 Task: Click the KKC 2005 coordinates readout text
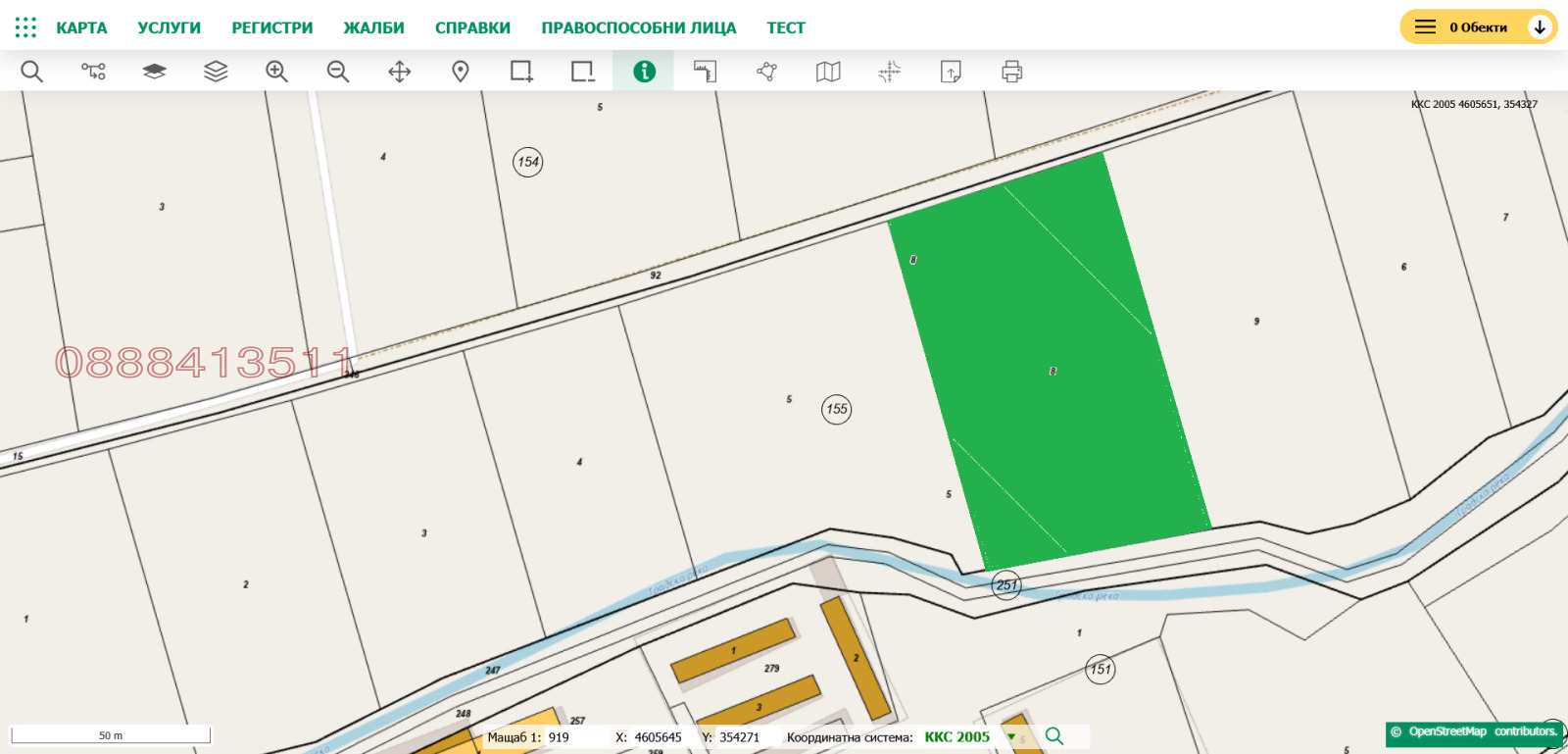point(1474,104)
